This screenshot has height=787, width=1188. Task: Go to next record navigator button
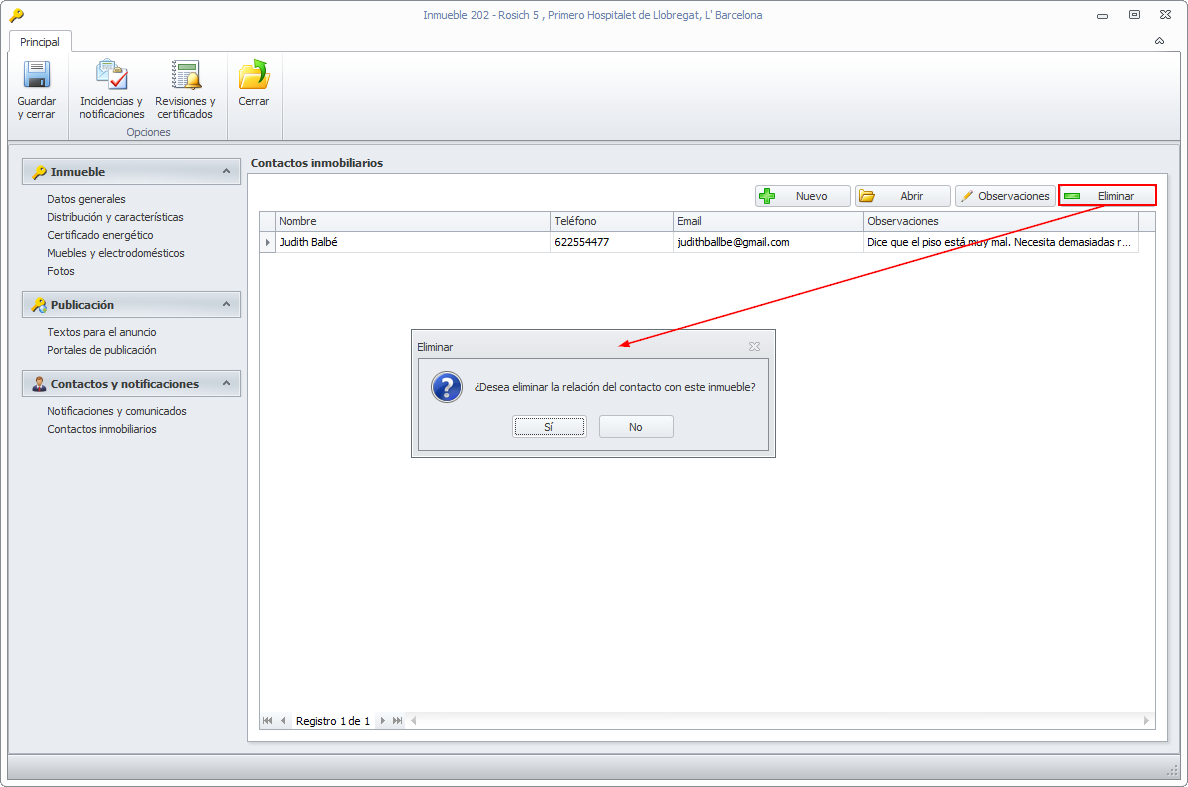(382, 721)
